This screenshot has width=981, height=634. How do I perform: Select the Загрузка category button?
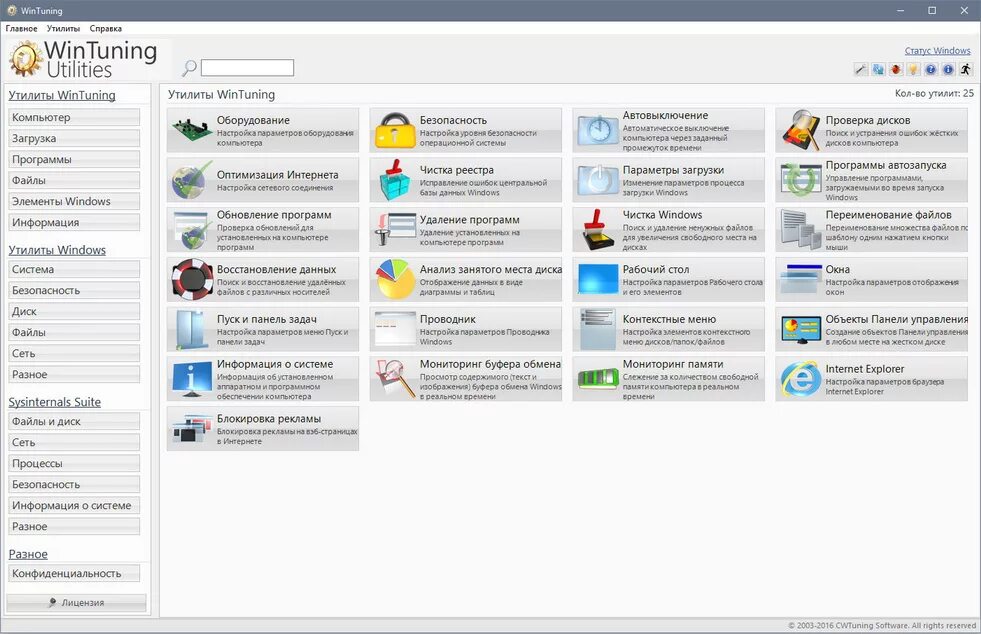click(x=74, y=138)
